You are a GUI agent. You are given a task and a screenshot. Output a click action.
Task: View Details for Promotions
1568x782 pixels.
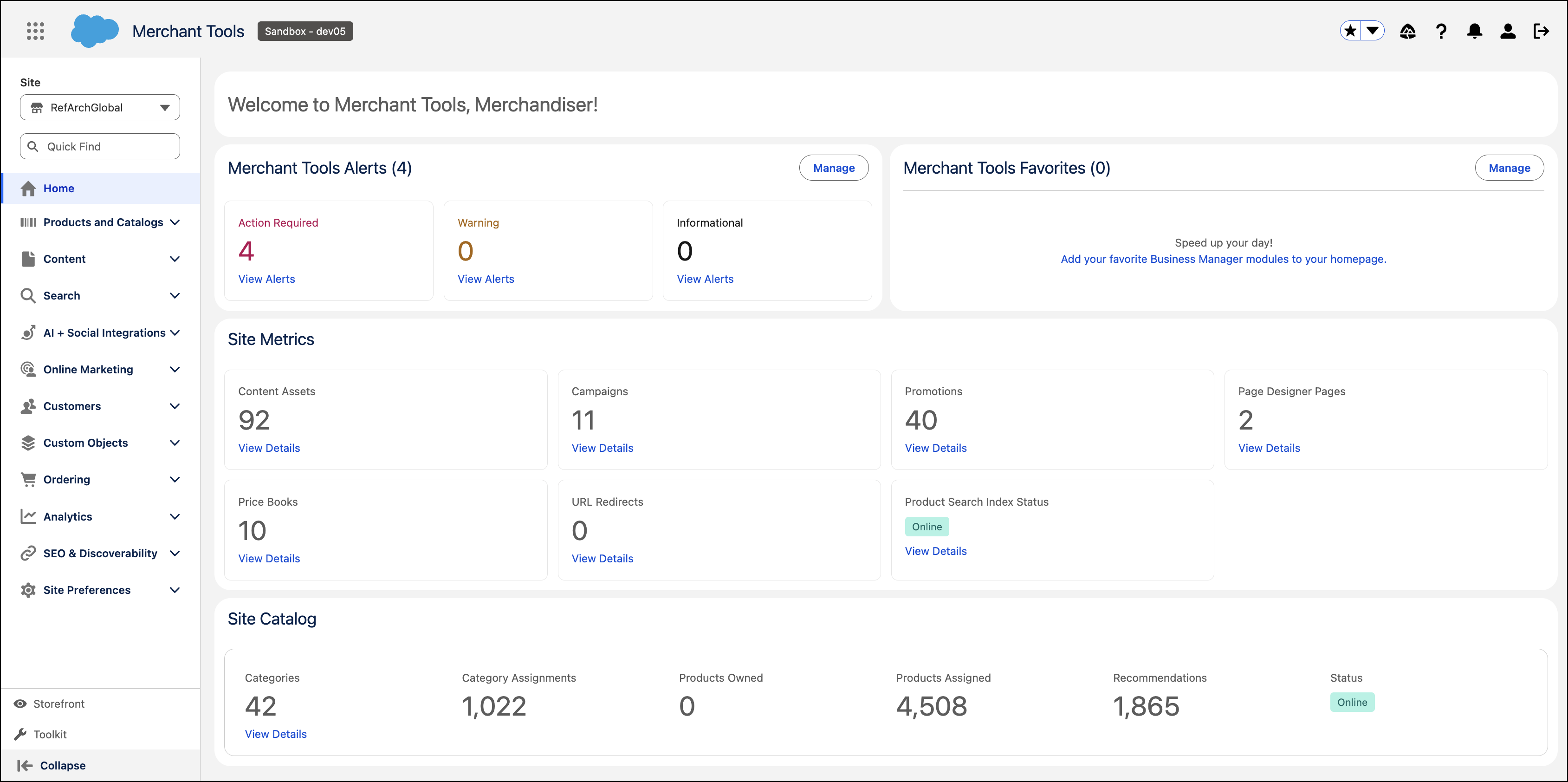coord(936,448)
